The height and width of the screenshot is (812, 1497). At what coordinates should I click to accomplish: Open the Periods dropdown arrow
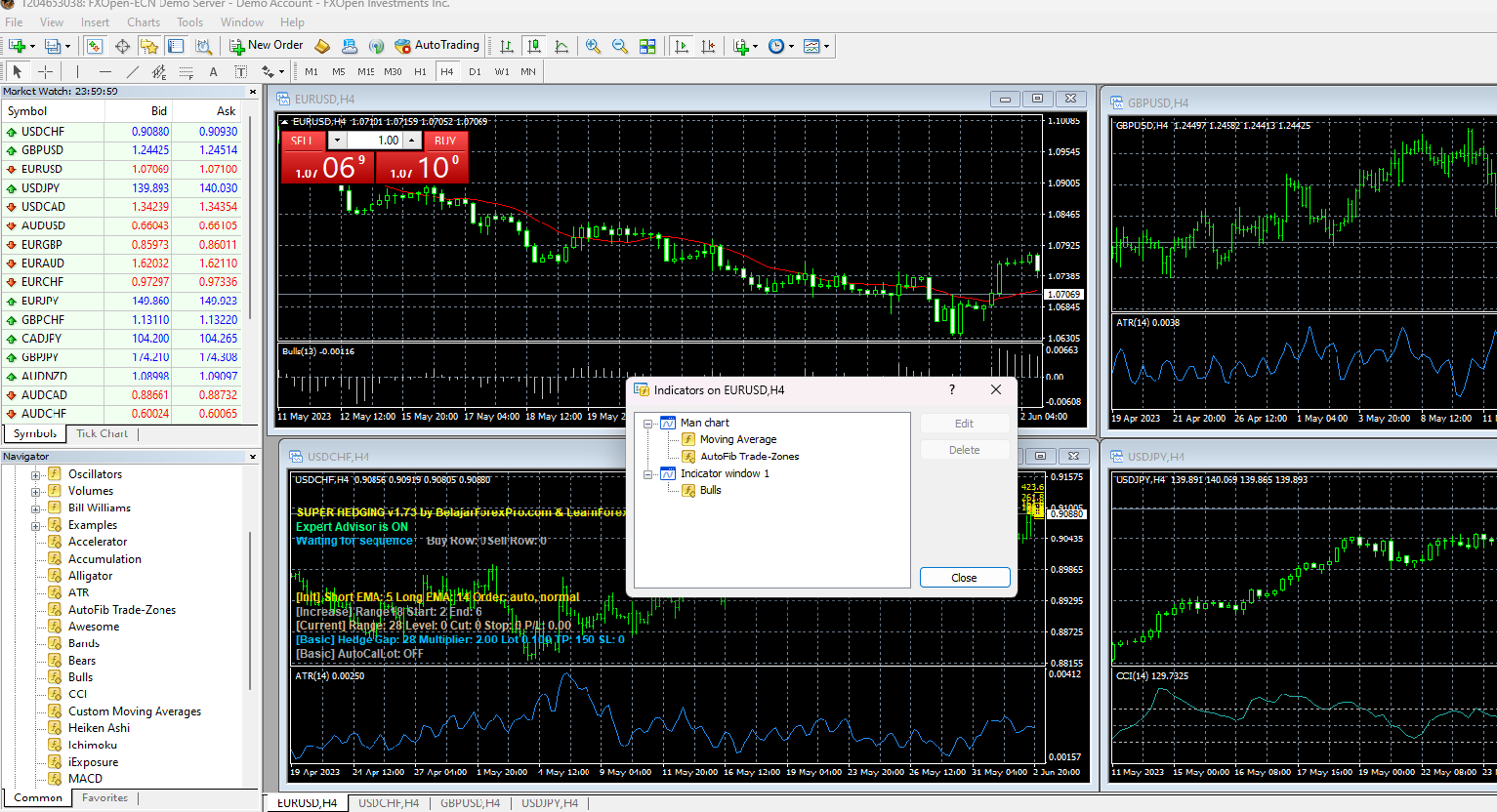[x=791, y=46]
